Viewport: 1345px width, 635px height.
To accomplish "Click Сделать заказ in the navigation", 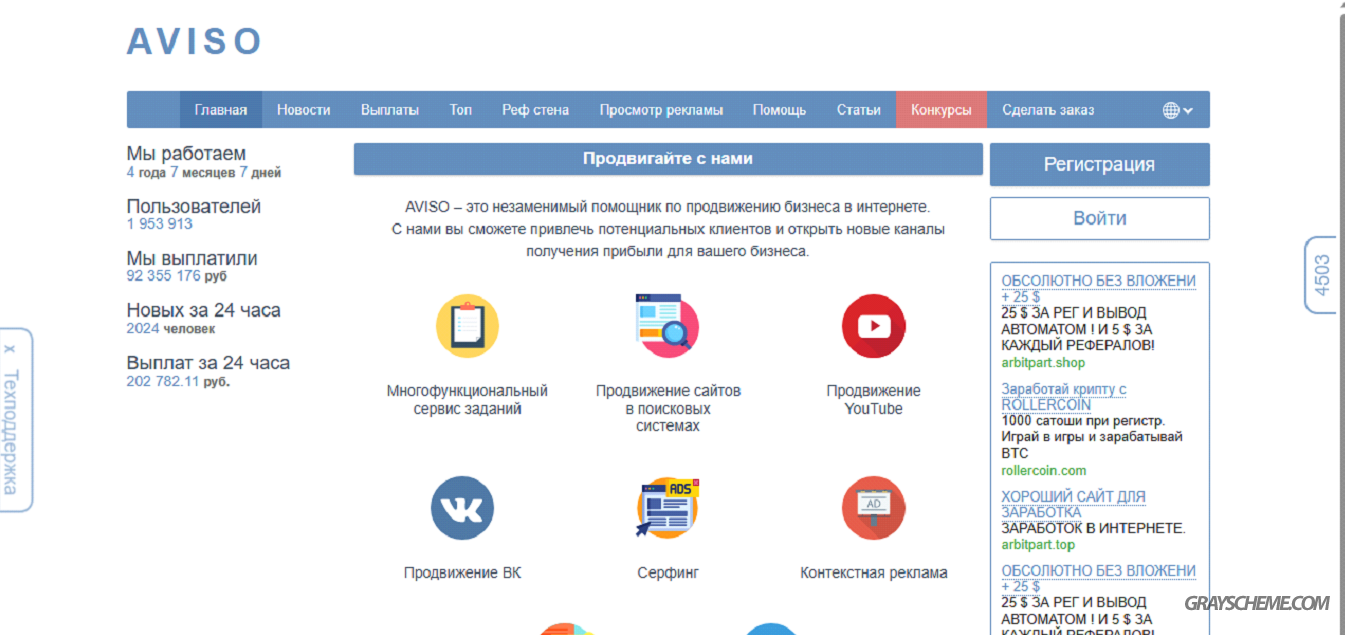I will [x=1048, y=110].
